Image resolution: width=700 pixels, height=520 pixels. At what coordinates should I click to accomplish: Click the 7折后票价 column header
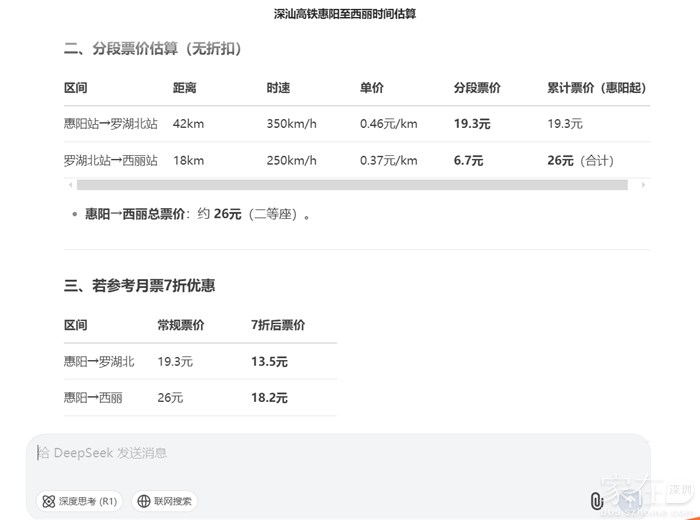point(278,325)
